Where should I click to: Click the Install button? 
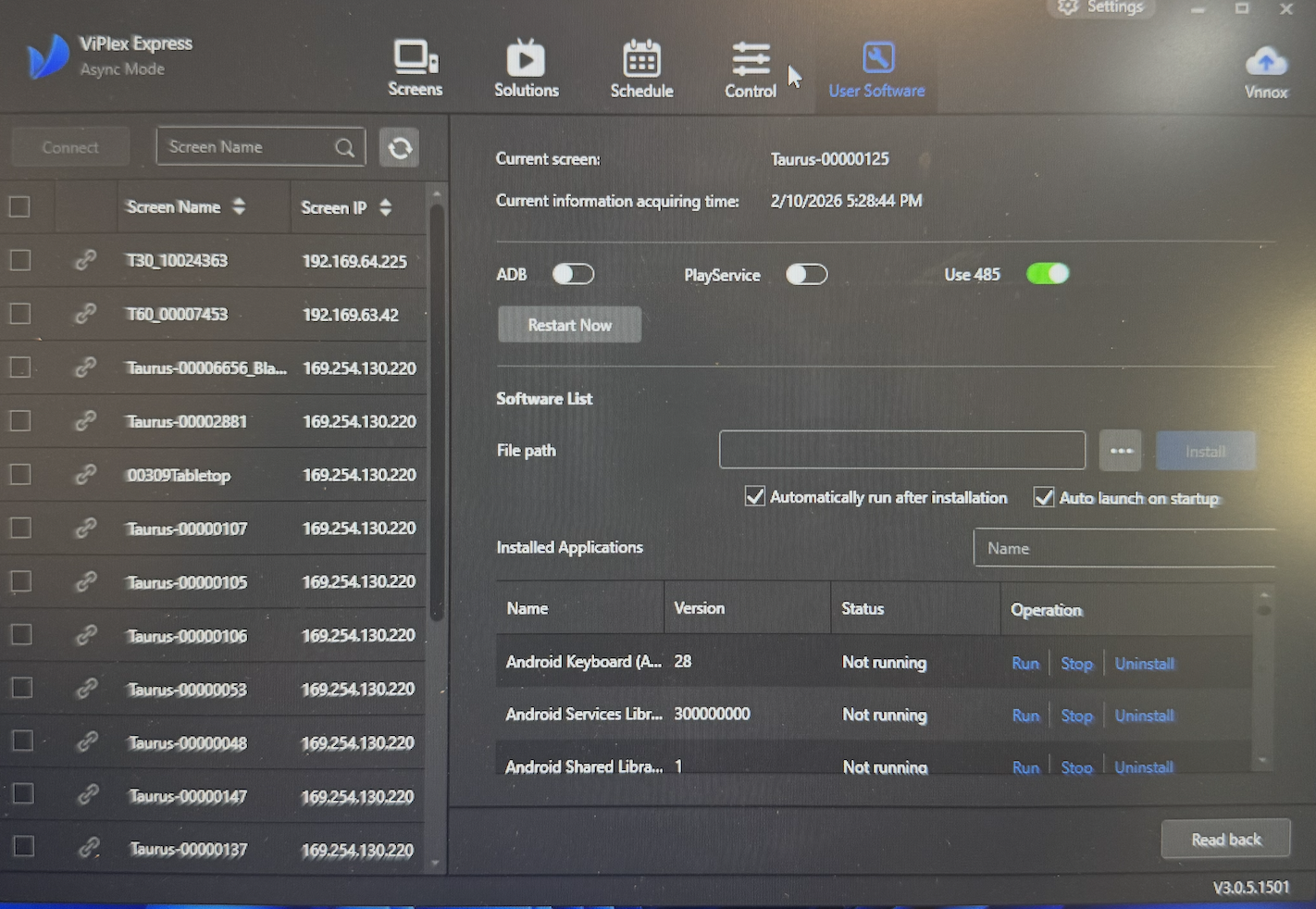coord(1206,451)
